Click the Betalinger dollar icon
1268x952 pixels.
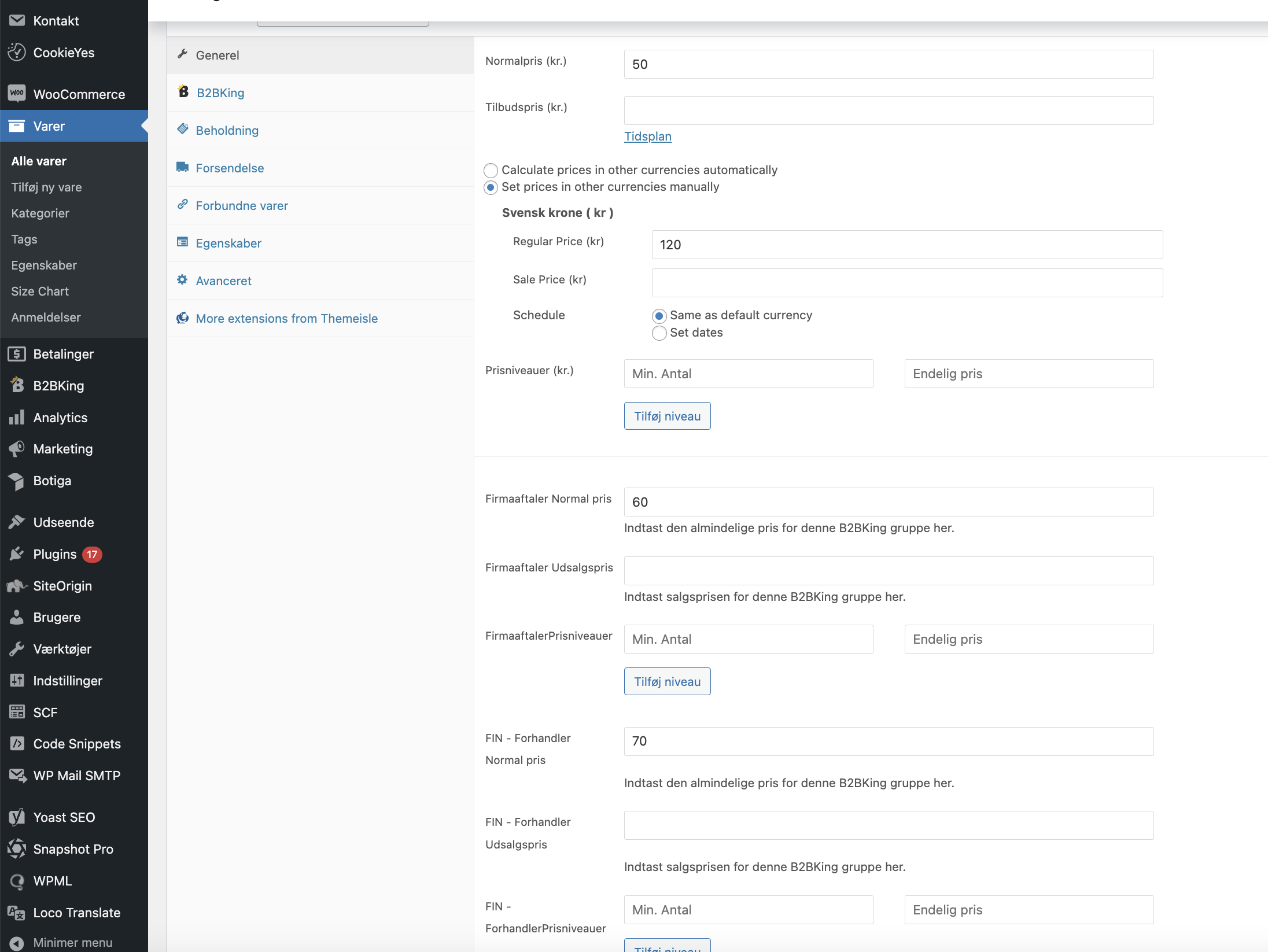pos(17,354)
